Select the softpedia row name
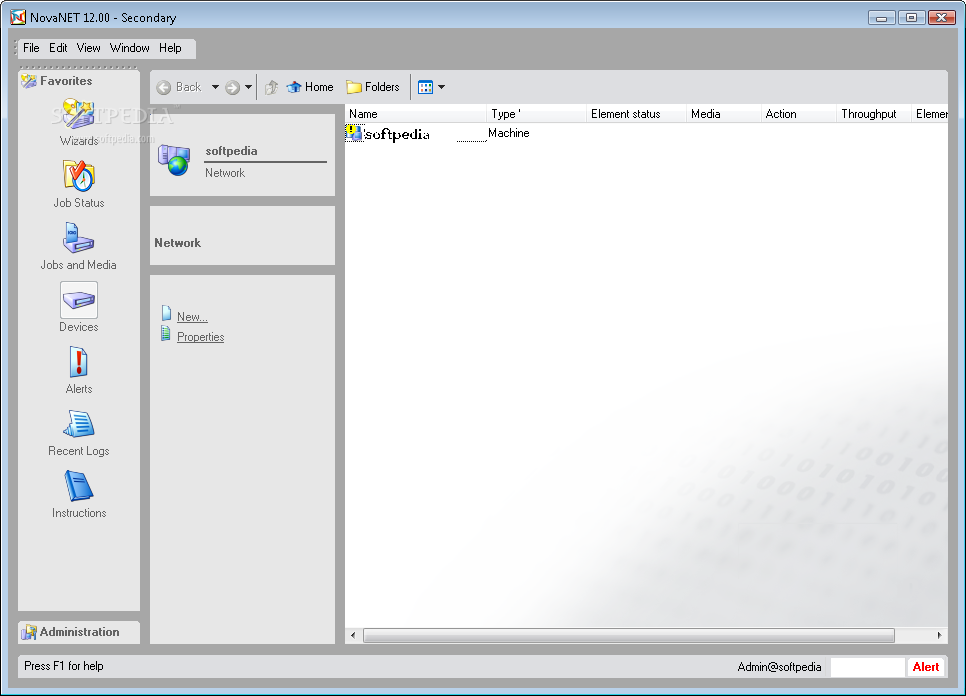Viewport: 966px width, 696px height. click(397, 134)
